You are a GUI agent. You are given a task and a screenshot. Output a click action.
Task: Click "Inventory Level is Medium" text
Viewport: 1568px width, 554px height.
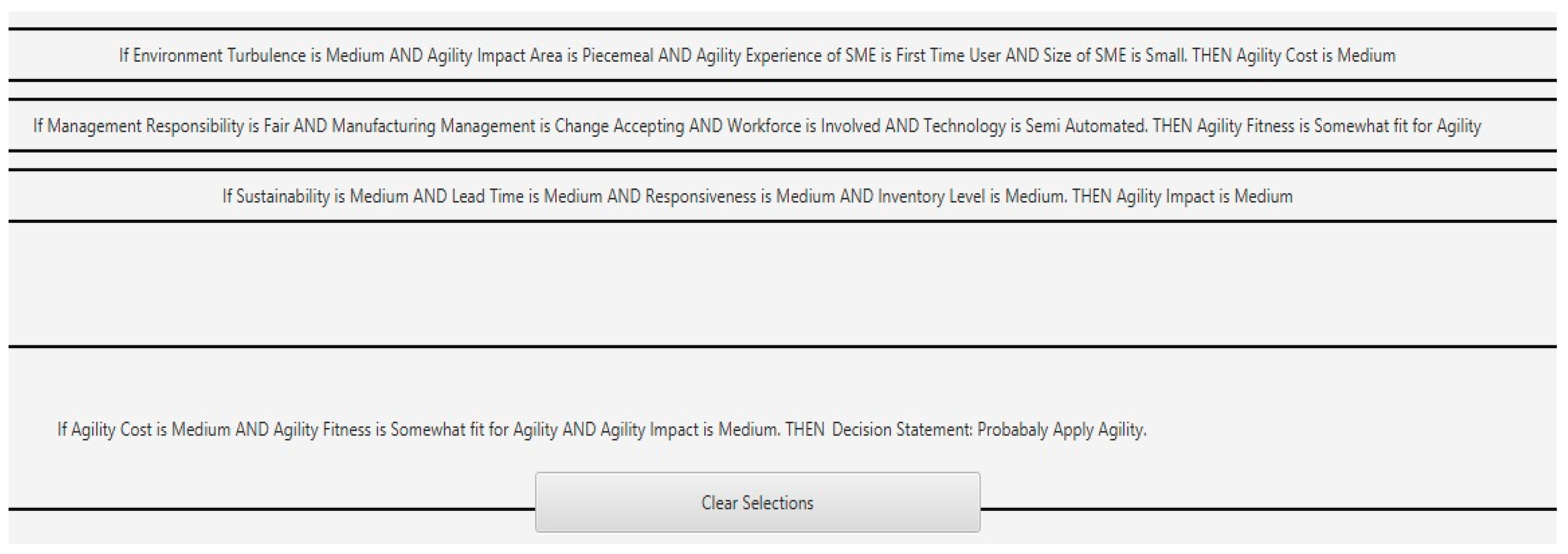[x=971, y=196]
